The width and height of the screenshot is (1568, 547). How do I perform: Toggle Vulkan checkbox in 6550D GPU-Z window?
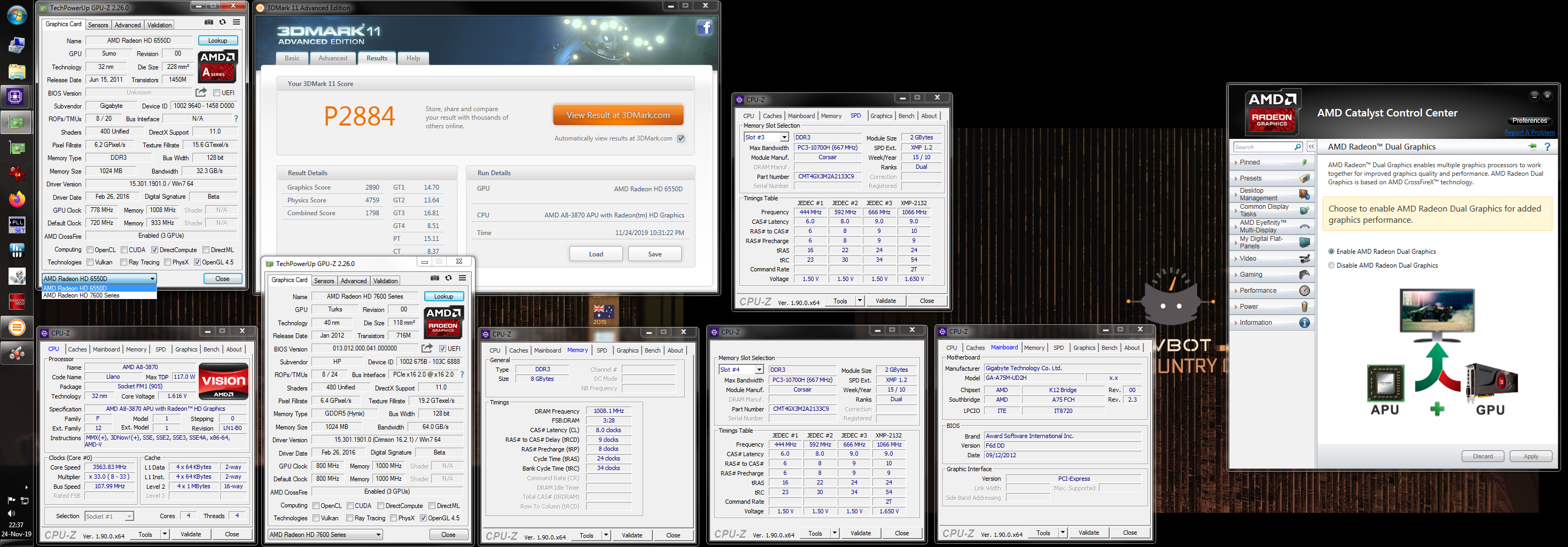(90, 262)
